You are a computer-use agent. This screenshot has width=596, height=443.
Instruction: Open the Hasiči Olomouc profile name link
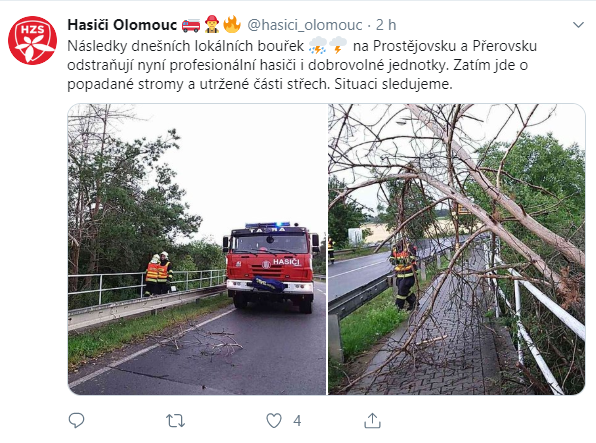click(x=122, y=25)
